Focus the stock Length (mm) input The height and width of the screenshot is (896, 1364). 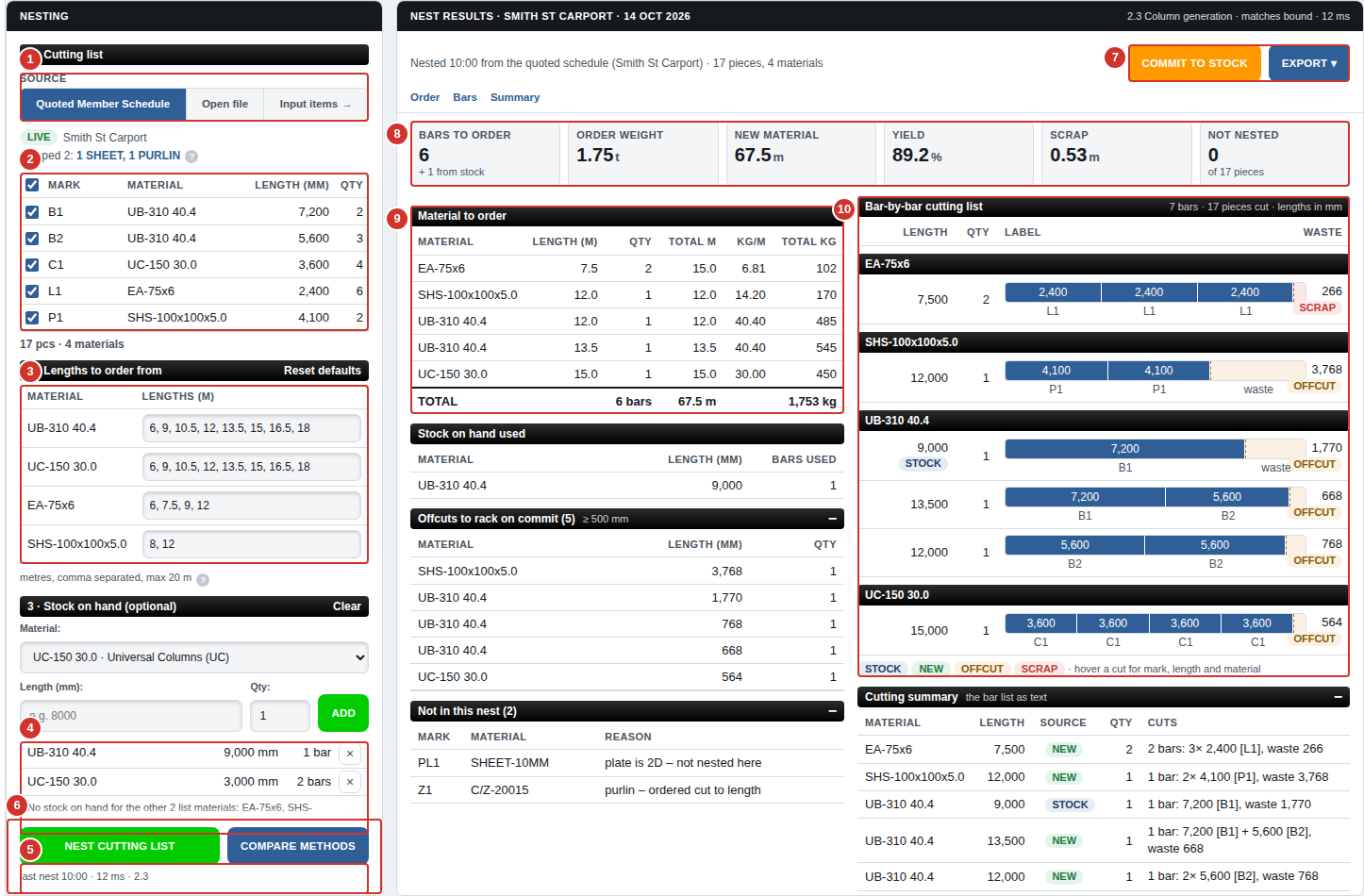pyautogui.click(x=131, y=716)
